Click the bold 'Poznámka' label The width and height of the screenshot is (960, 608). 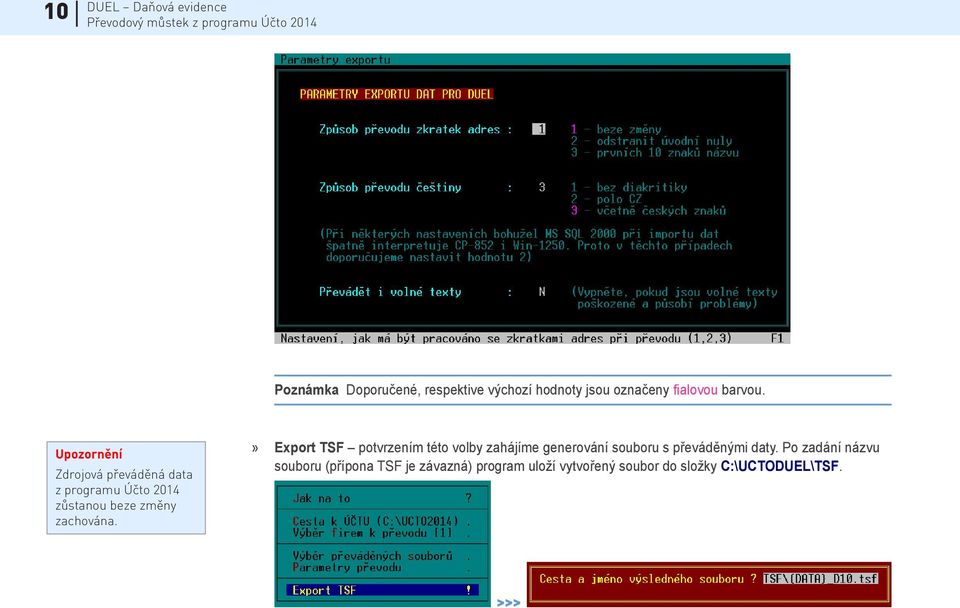click(x=306, y=390)
